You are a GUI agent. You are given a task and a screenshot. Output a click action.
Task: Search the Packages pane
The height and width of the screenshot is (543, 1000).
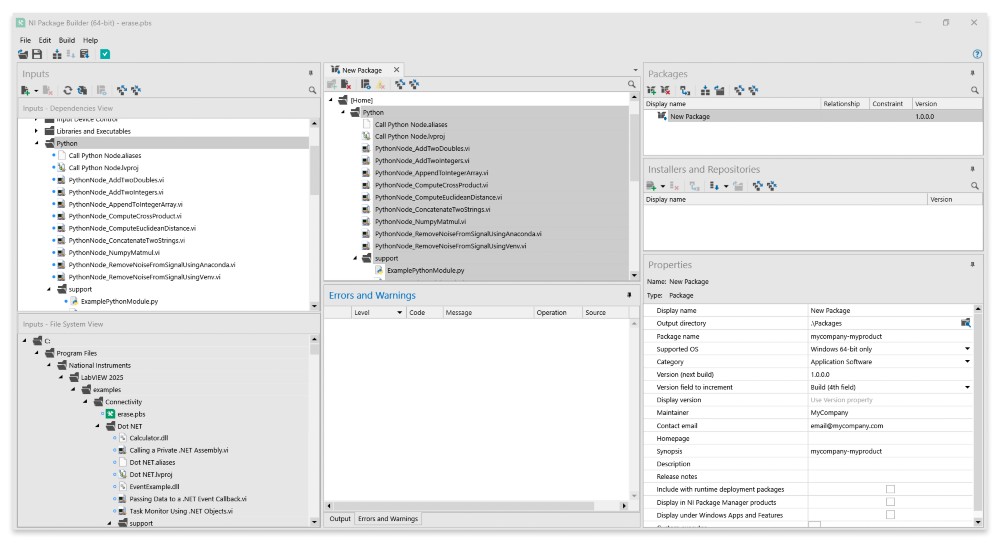tap(975, 91)
